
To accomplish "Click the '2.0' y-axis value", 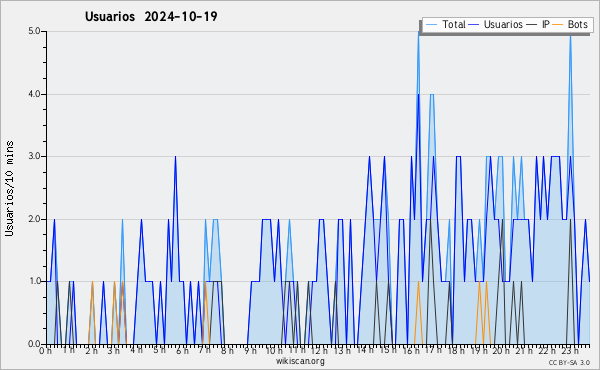I will (34, 219).
